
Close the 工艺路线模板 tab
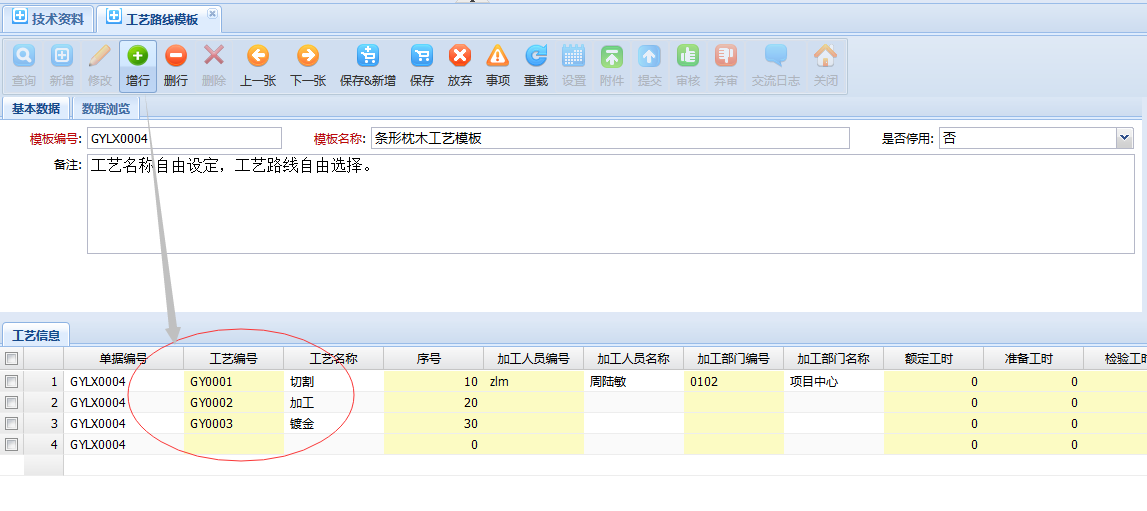click(x=212, y=14)
